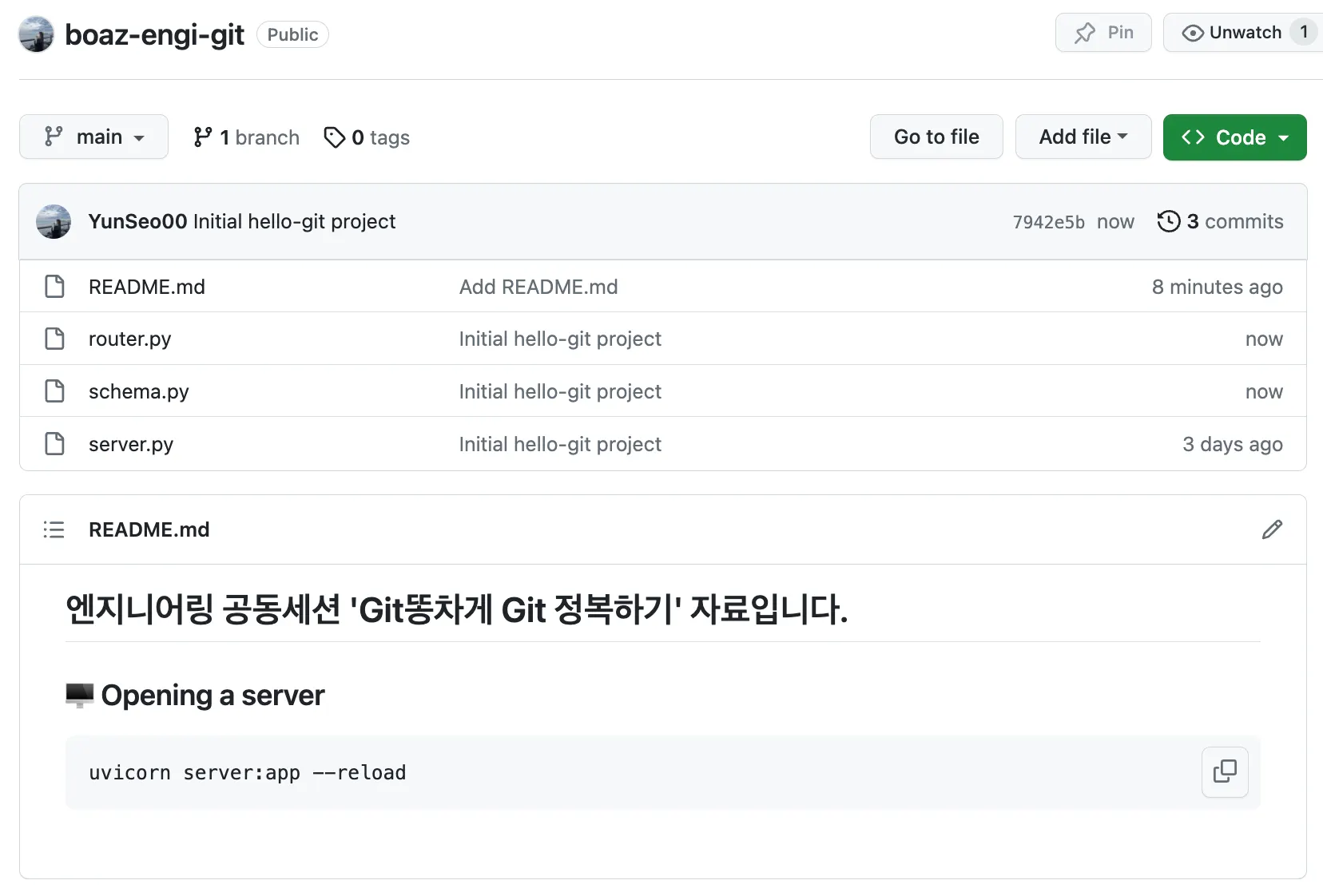Click the Public visibility label

click(x=292, y=34)
